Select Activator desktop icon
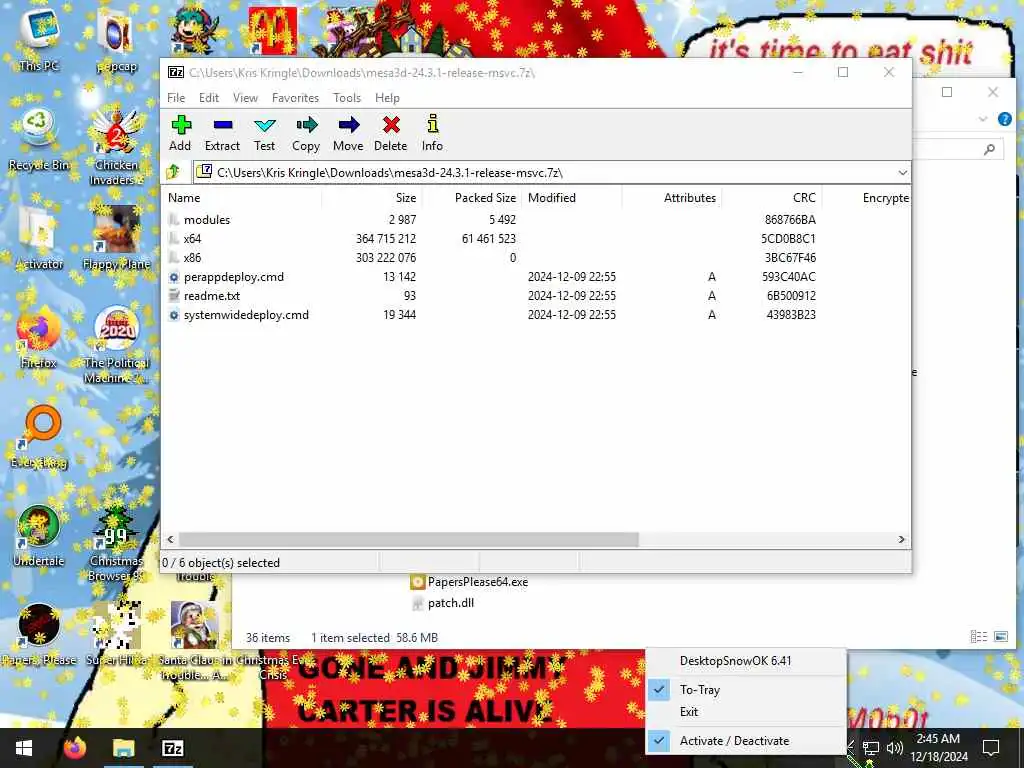Image resolution: width=1024 pixels, height=768 pixels. pyautogui.click(x=39, y=239)
